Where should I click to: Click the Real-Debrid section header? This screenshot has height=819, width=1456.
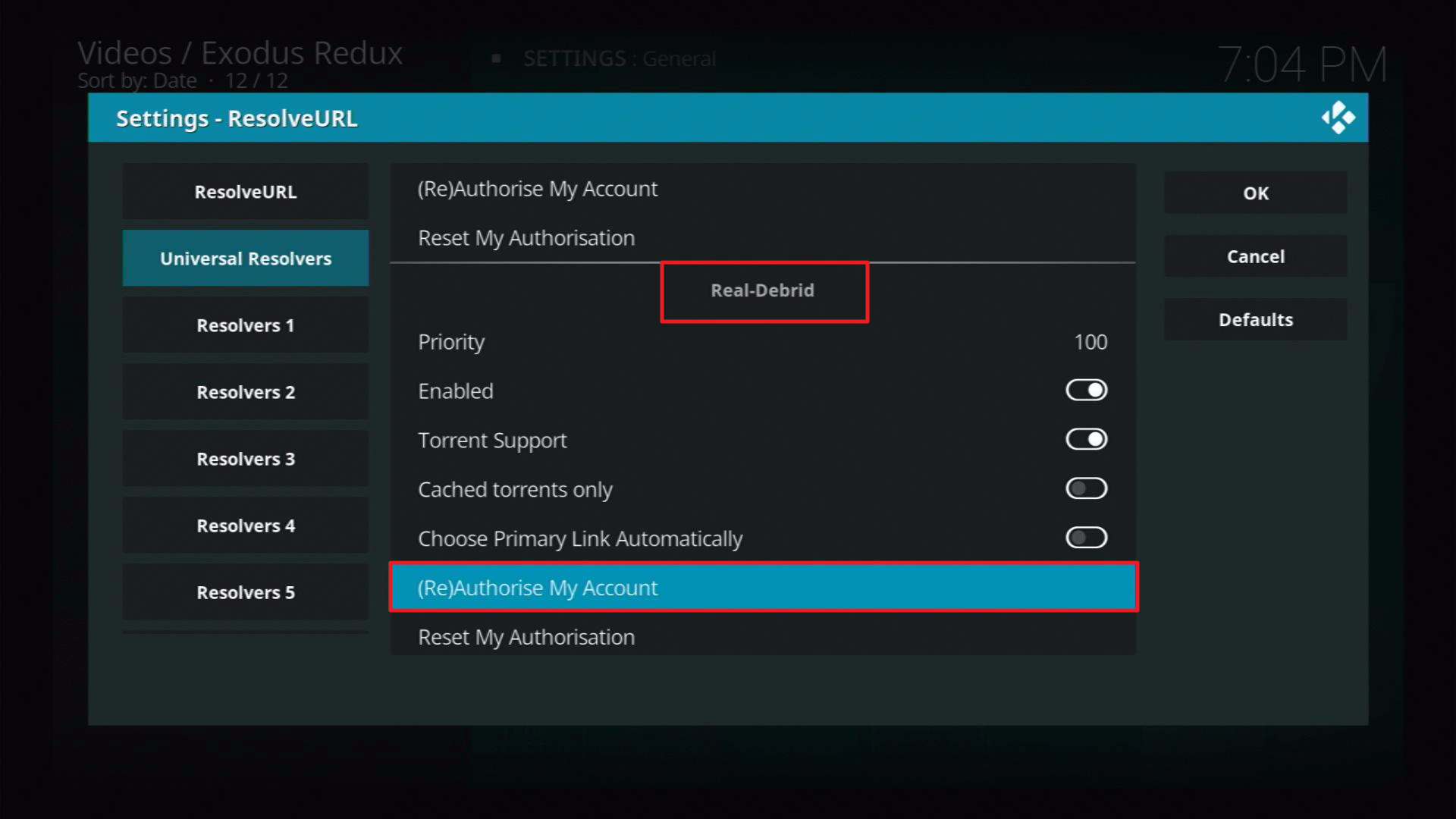(763, 290)
